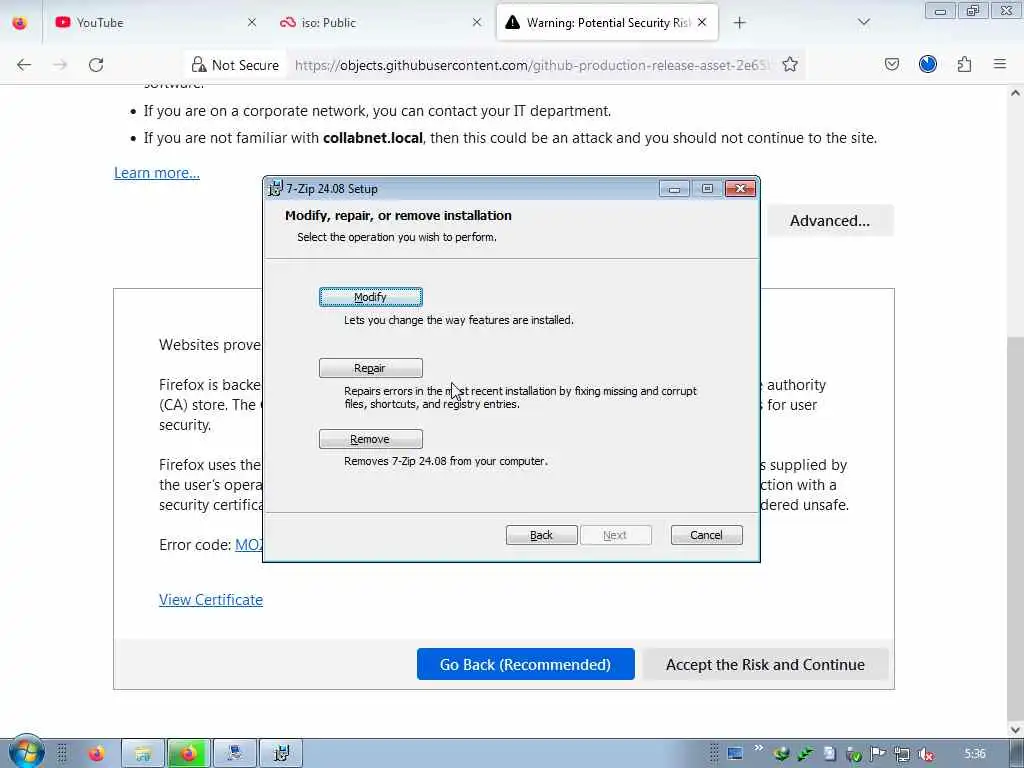Open the Save to Pocket icon
1024x768 pixels.
pyautogui.click(x=891, y=65)
